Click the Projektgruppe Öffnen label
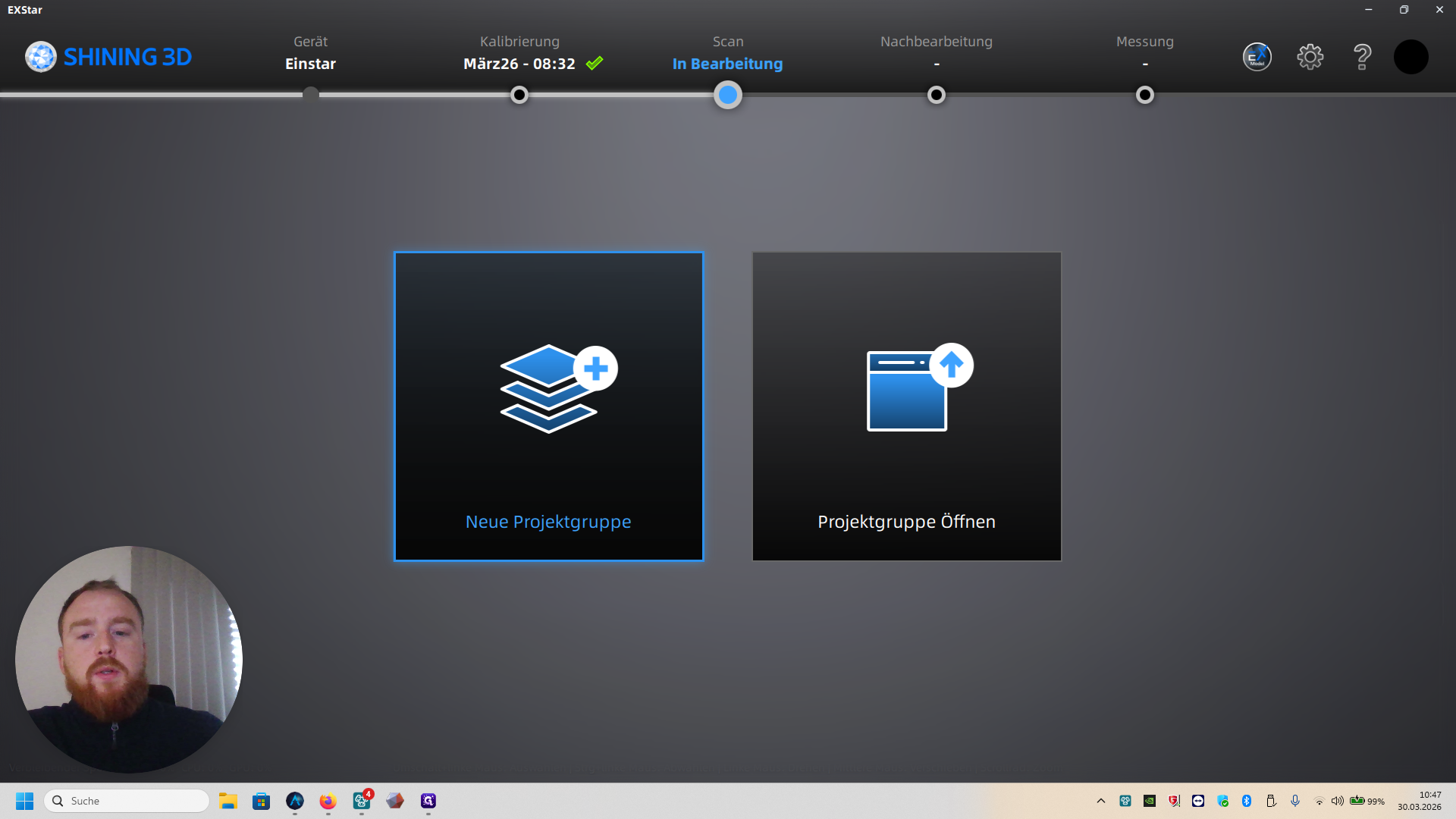1456x819 pixels. [x=906, y=522]
